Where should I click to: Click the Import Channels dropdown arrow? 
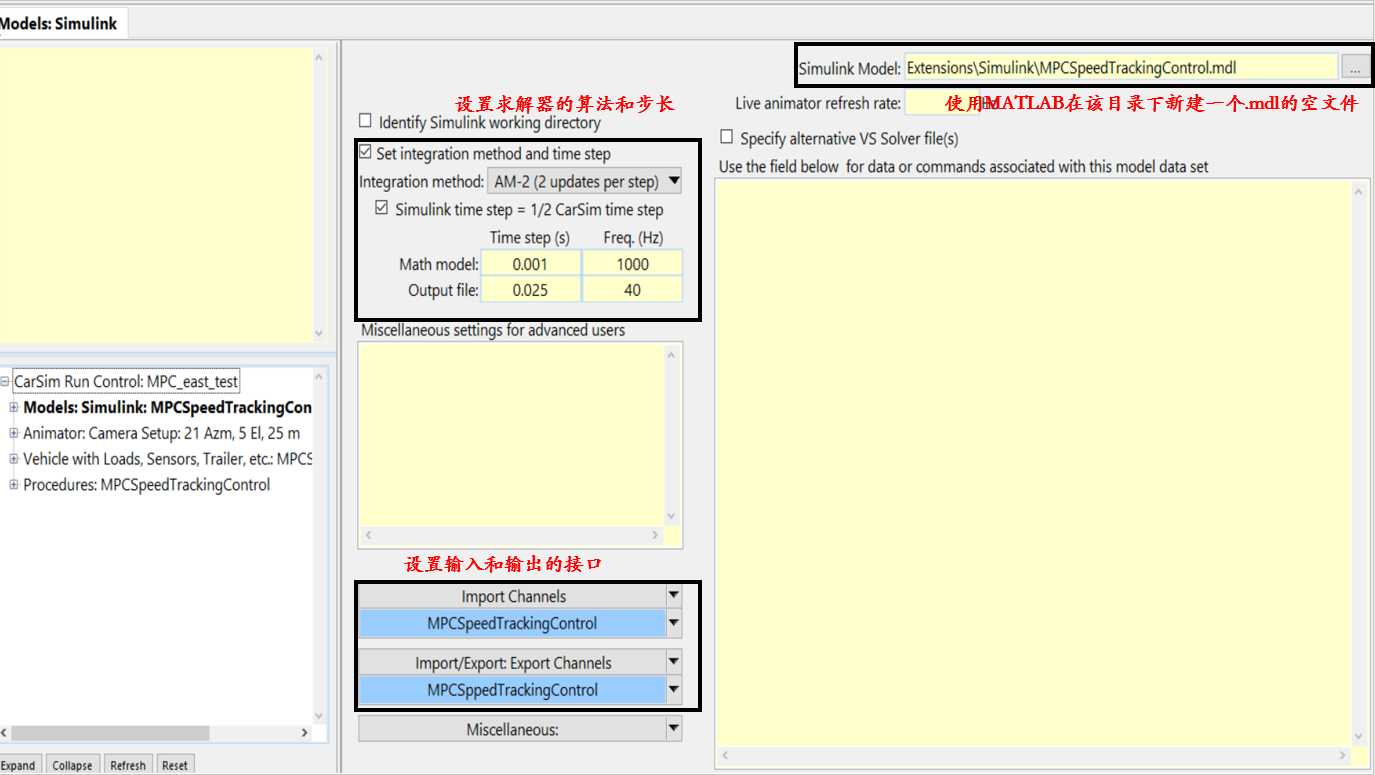click(673, 595)
